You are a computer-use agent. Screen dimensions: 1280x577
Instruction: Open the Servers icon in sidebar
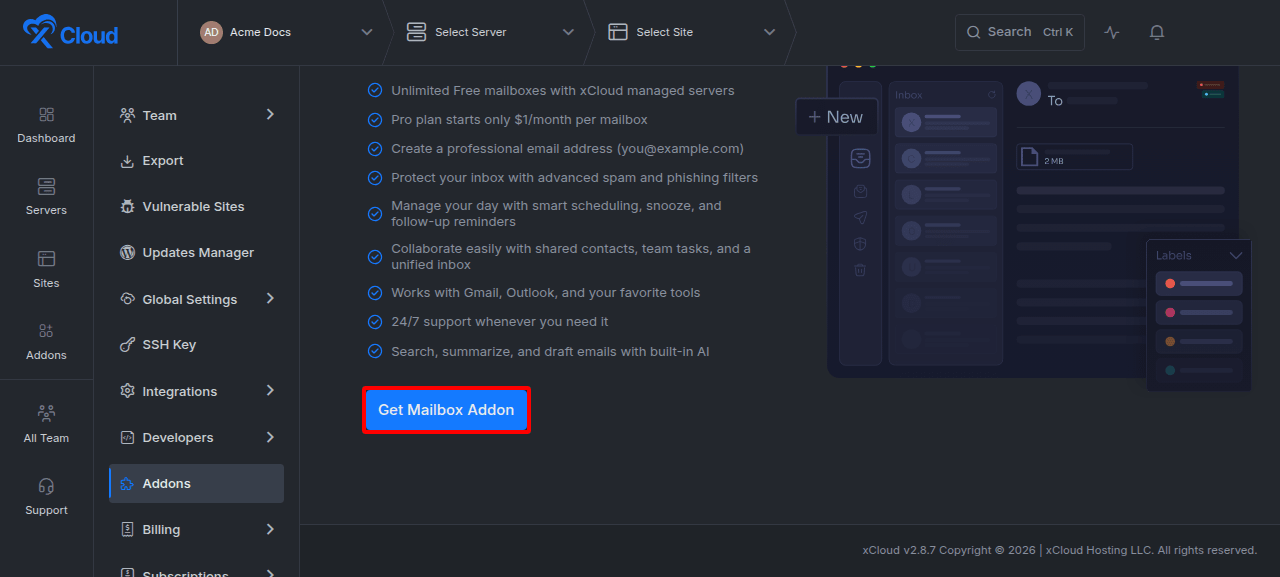[x=46, y=187]
